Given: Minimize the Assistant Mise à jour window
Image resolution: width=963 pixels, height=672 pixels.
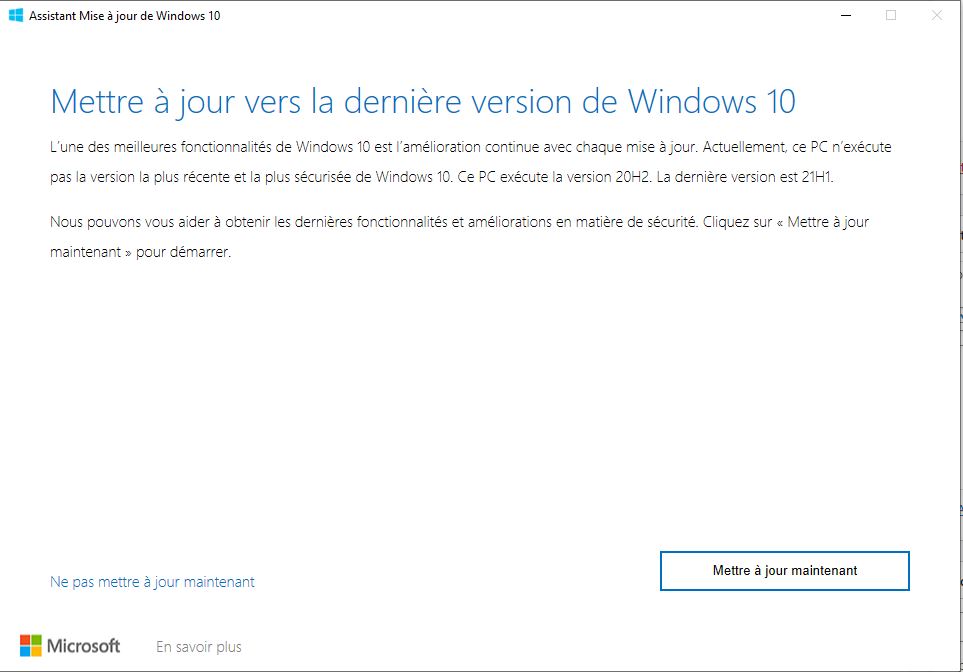Looking at the screenshot, I should tap(845, 15).
